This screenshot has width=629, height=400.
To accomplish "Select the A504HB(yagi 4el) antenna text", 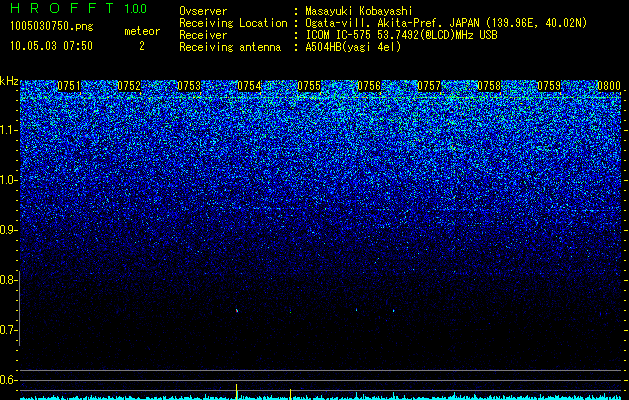I will click(353, 47).
